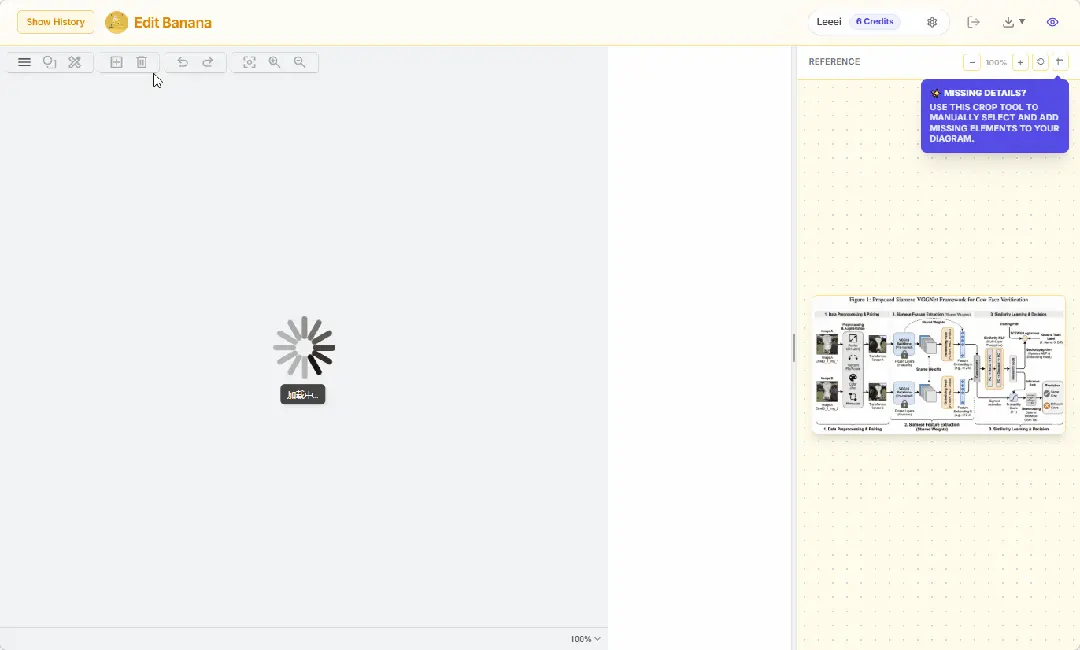Expand the 100% canvas zoom dropdown

(586, 639)
